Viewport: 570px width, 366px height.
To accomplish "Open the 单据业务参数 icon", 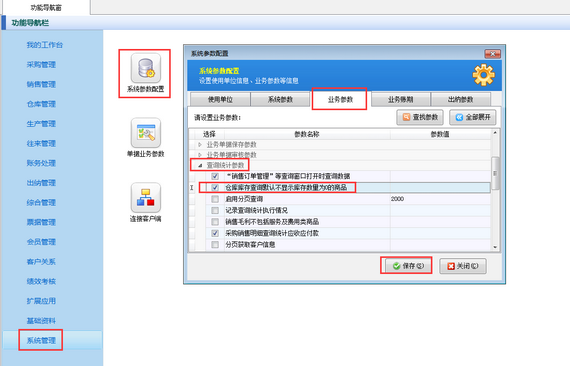I will click(145, 133).
